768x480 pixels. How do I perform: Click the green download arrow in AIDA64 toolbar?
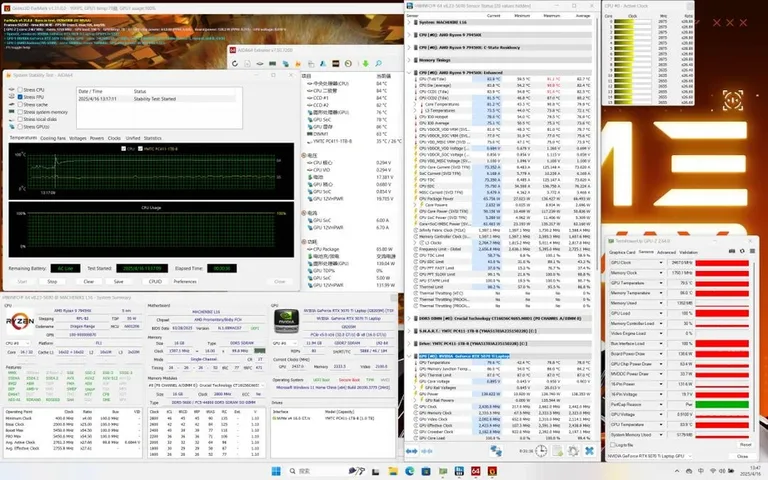pos(365,64)
